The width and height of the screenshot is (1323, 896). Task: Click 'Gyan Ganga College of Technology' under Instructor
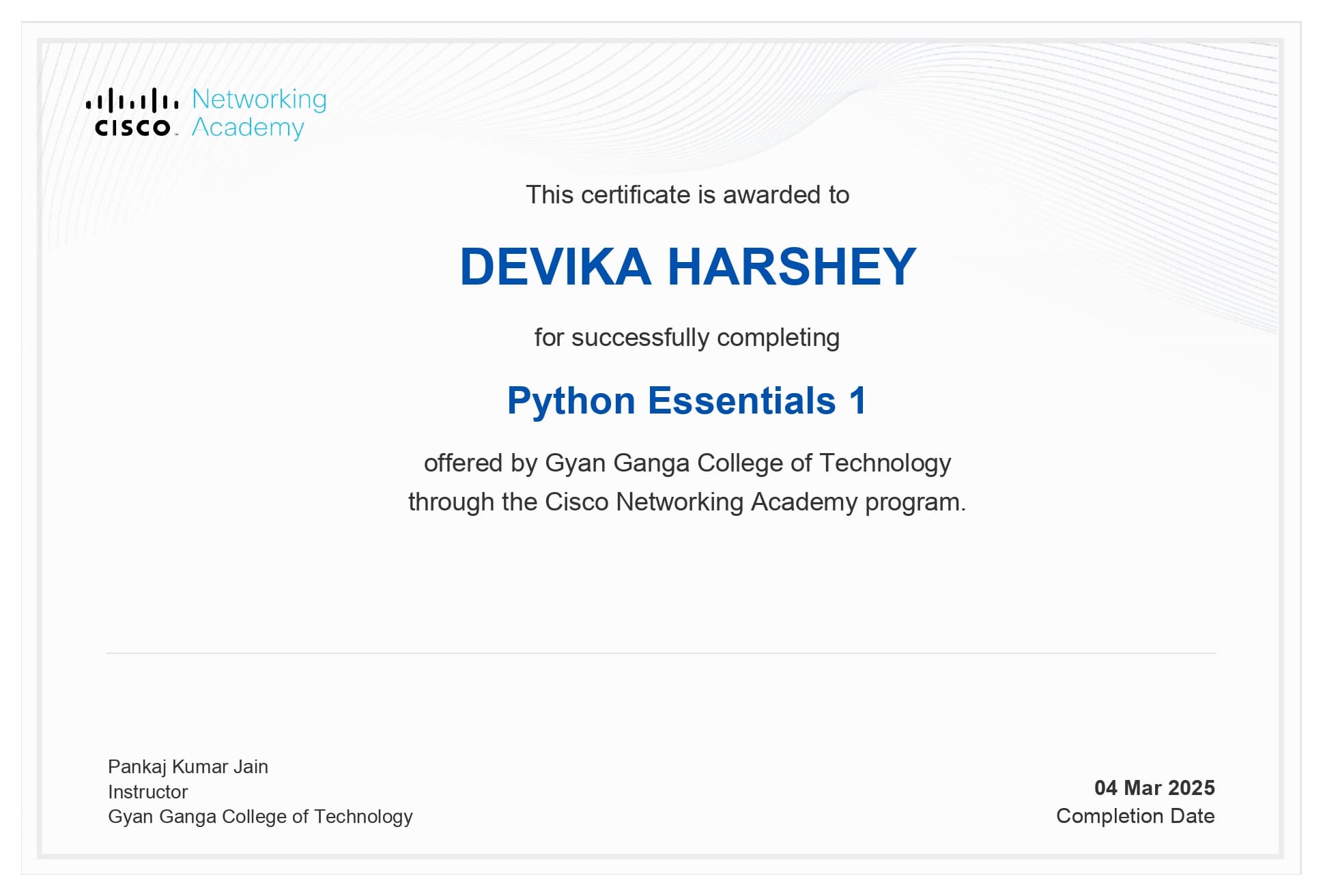[x=260, y=817]
